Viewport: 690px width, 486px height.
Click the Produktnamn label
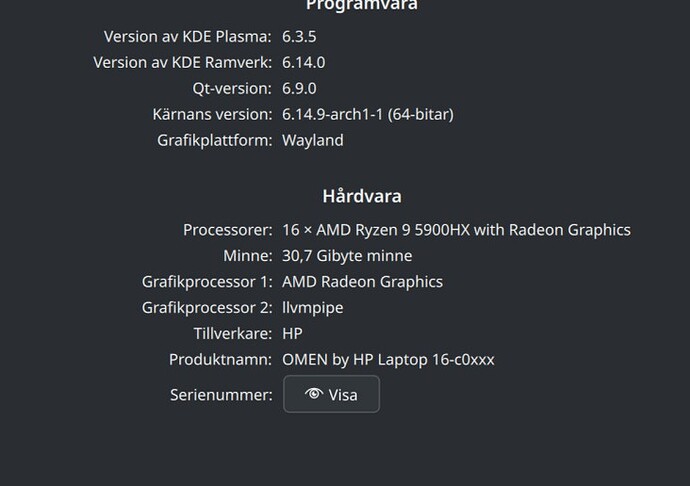tap(221, 360)
